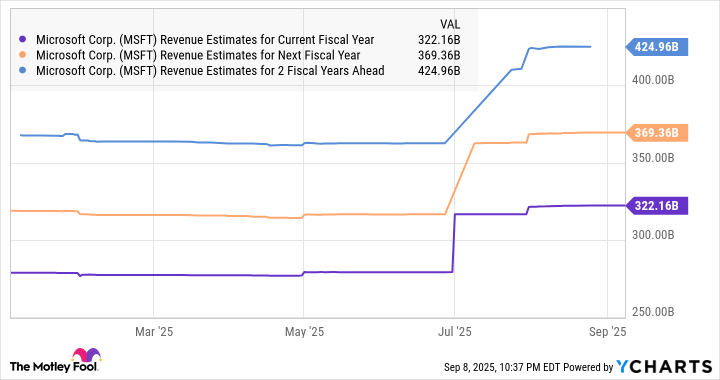The width and height of the screenshot is (720, 380).
Task: Click the 400.00B y-axis label
Action: pyautogui.click(x=653, y=80)
